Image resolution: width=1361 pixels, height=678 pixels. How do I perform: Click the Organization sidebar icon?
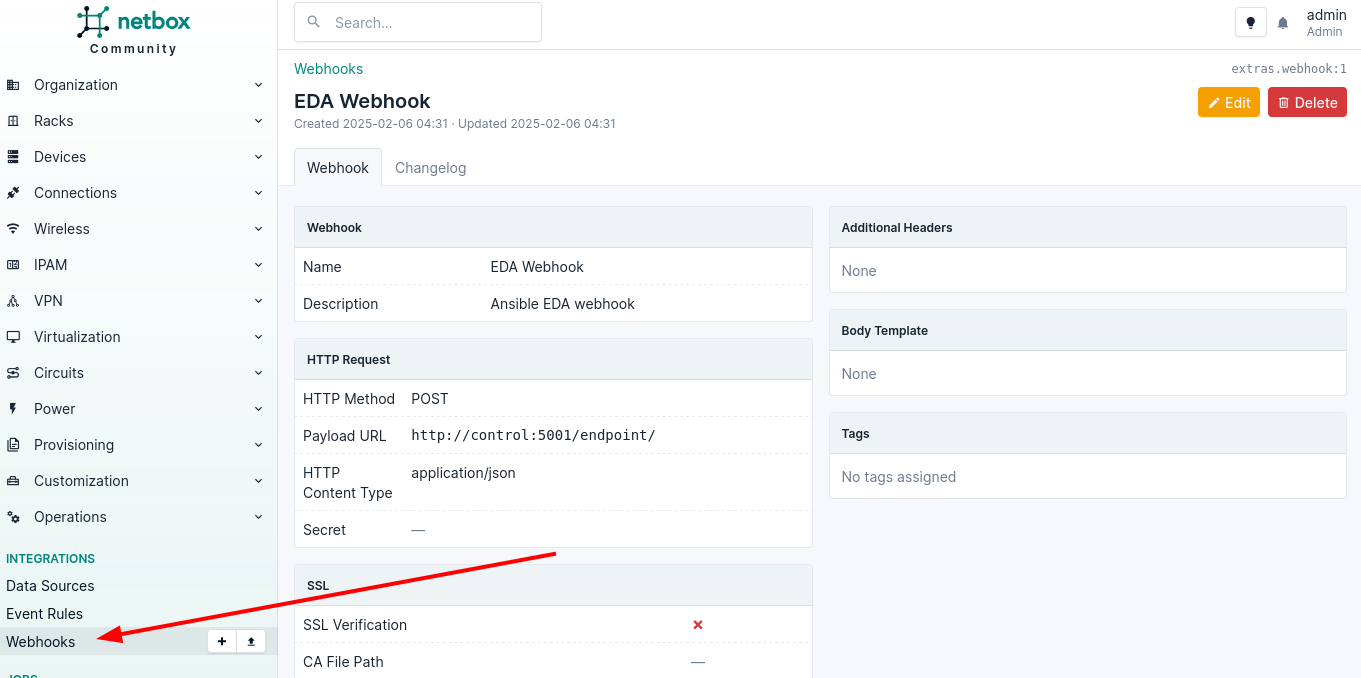coord(13,85)
